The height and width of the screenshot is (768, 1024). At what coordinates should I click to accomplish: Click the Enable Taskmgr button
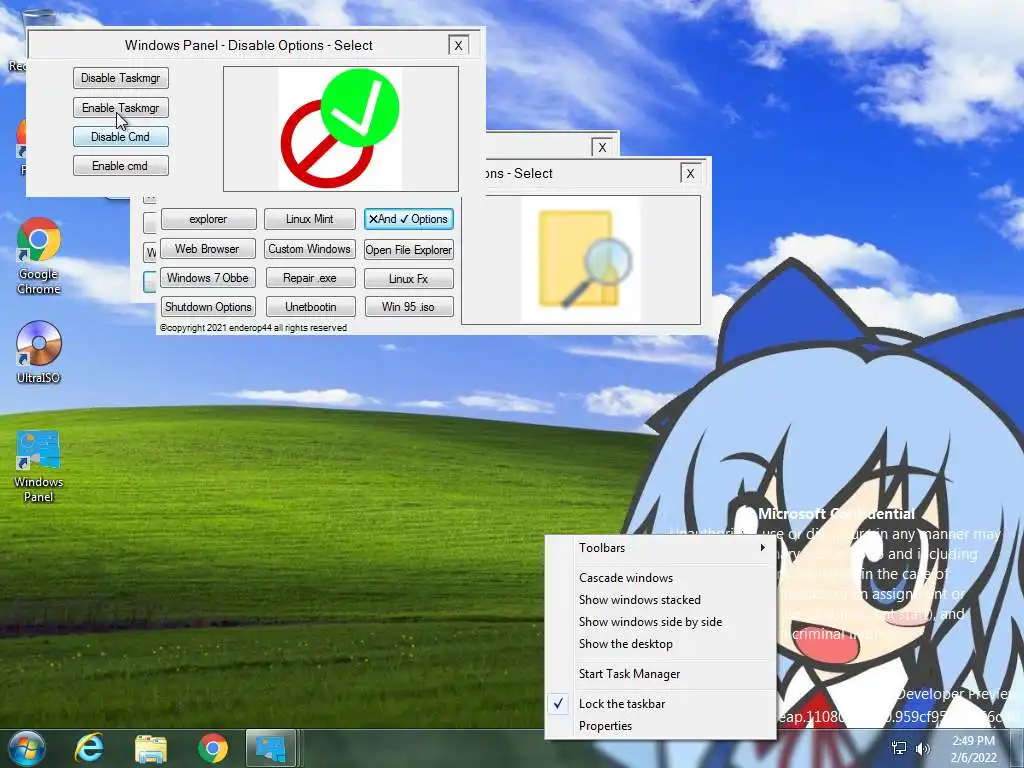[x=121, y=108]
